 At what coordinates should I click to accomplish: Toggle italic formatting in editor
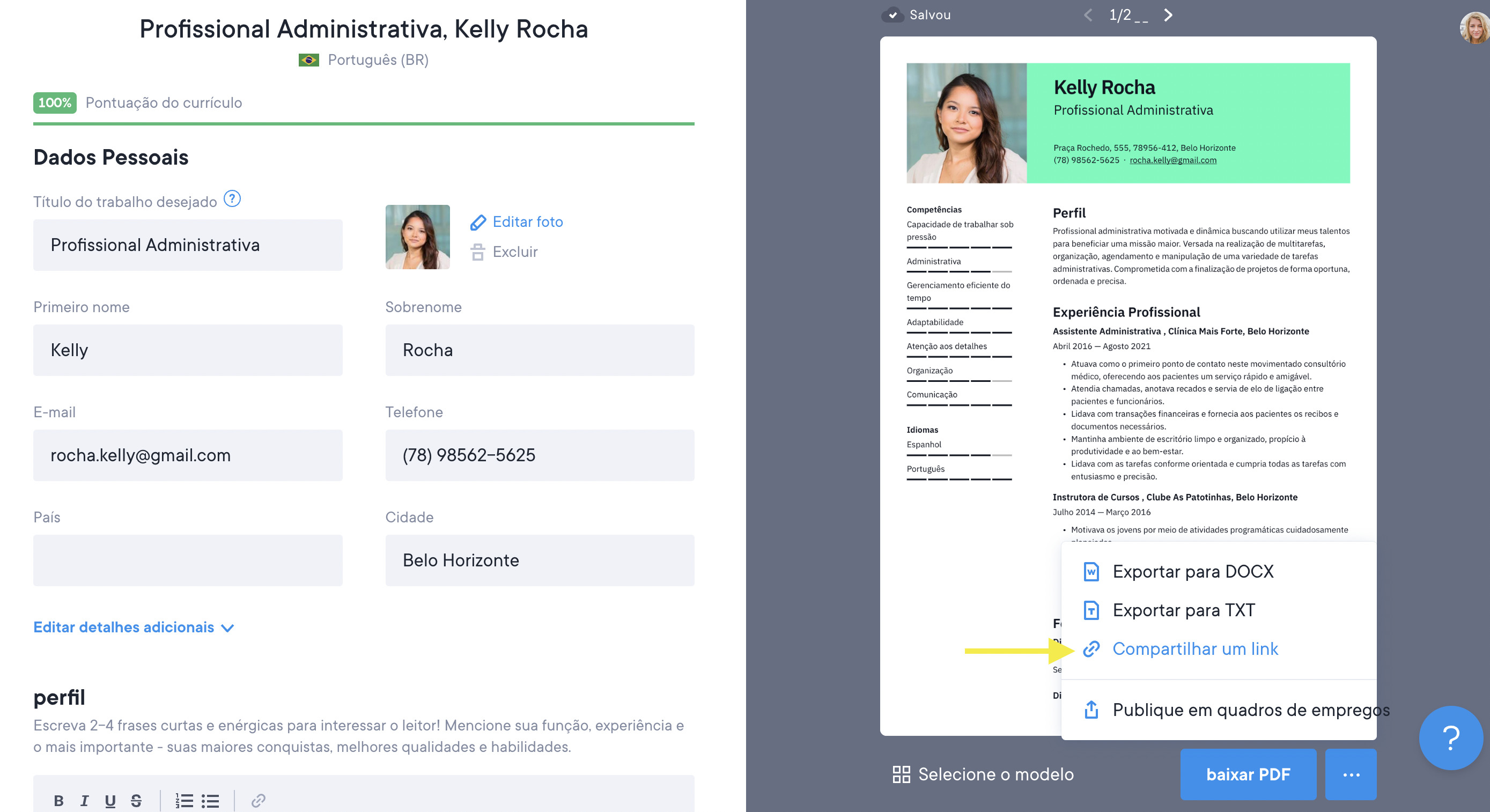click(x=84, y=800)
